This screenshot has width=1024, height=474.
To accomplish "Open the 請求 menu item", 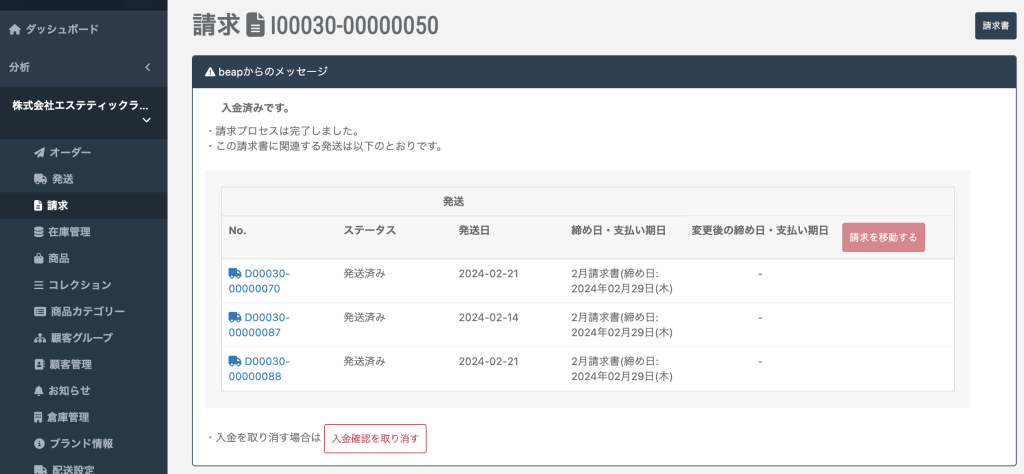I will point(57,206).
